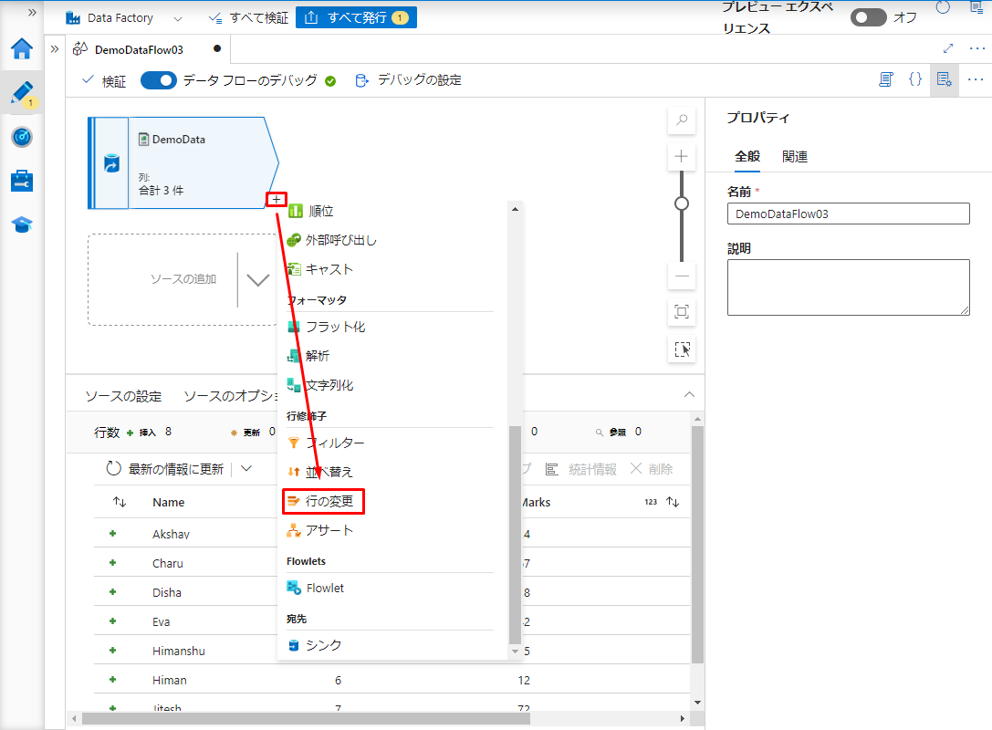Viewport: 992px width, 730px height.
Task: Expand the left navigation chevrons
Action: click(32, 12)
